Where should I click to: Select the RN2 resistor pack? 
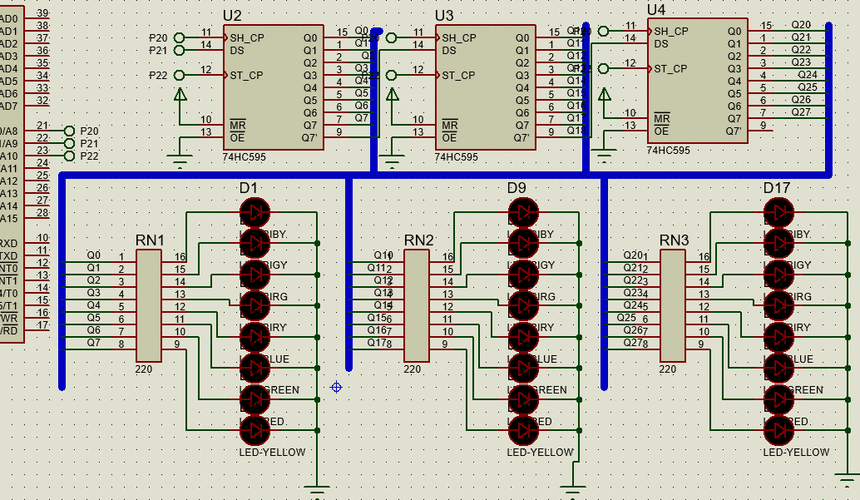pyautogui.click(x=415, y=306)
